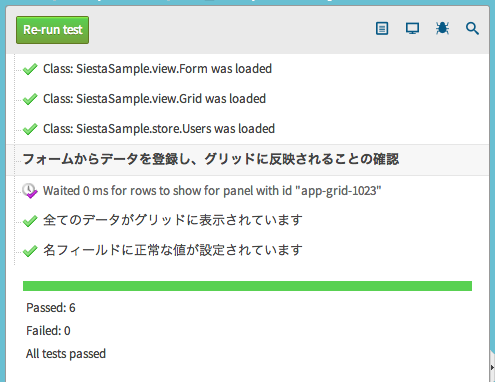Click the green test progress bar

pyautogui.click(x=247, y=286)
